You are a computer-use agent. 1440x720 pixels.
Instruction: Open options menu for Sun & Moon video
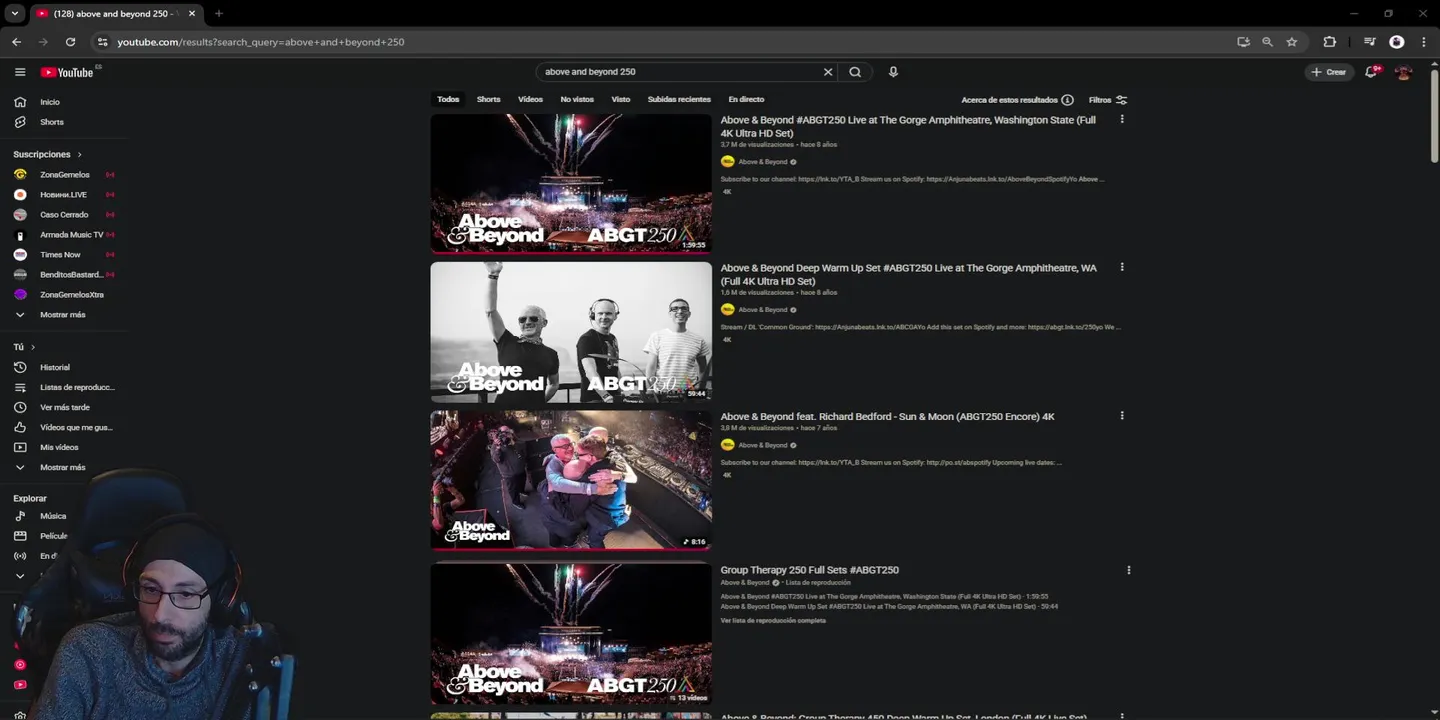1122,415
